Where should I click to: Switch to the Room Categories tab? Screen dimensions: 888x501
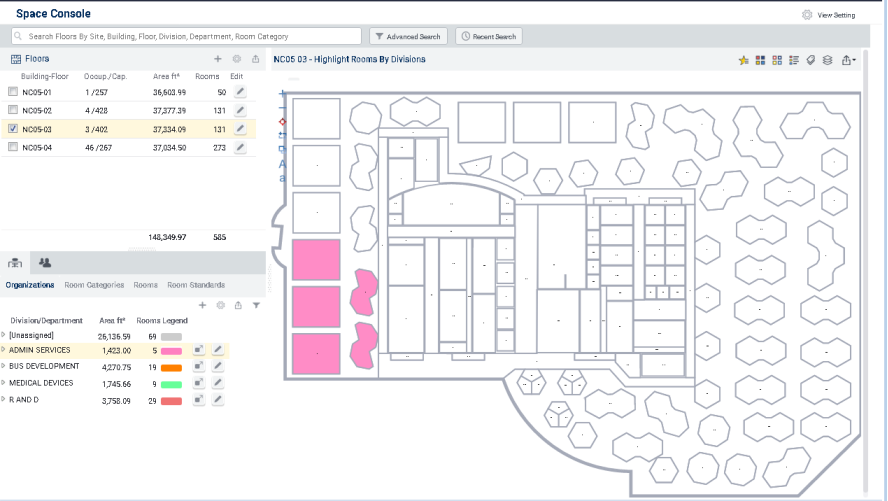point(94,285)
